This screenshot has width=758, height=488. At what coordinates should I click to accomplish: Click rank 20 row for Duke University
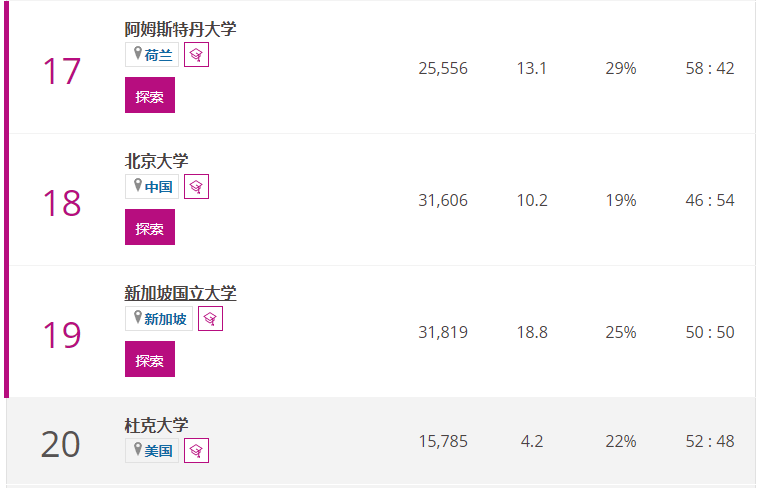[381, 441]
